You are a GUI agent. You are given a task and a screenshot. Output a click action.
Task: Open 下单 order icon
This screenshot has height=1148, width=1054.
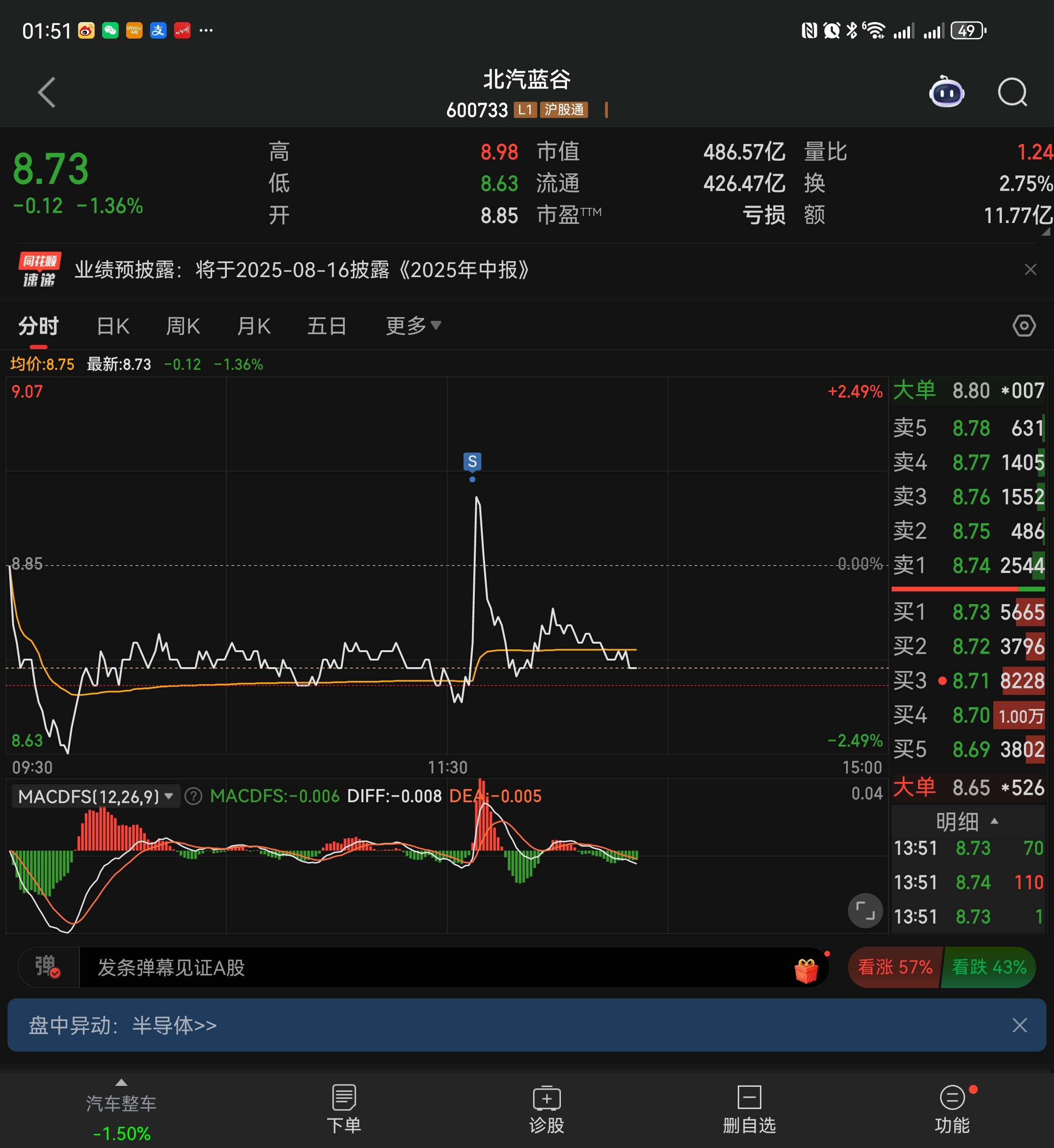click(x=344, y=1108)
